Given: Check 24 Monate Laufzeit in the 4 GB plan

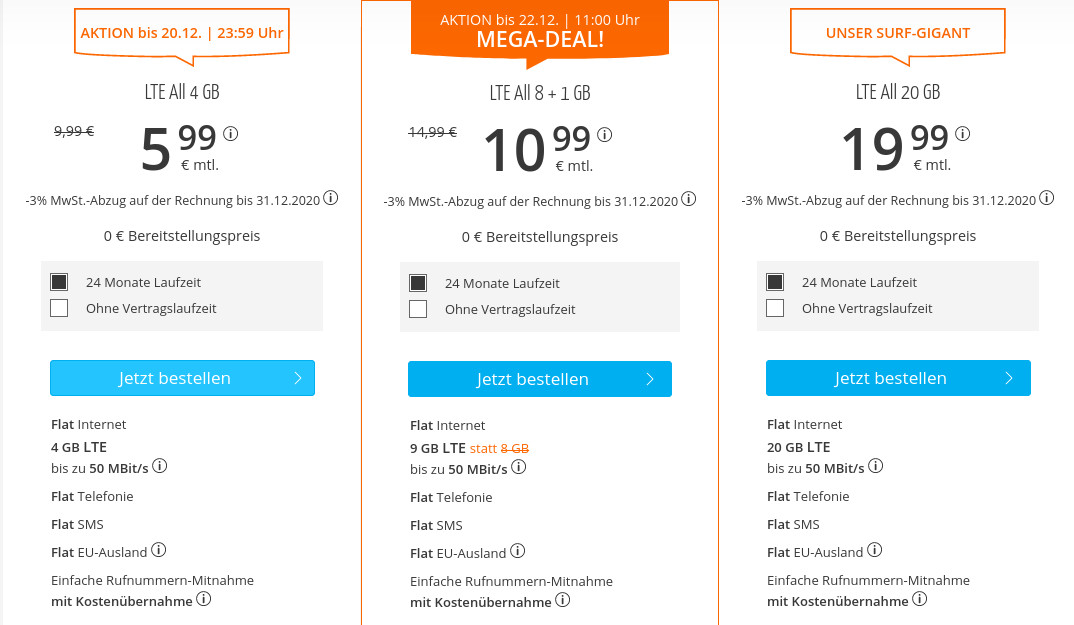Looking at the screenshot, I should (x=57, y=282).
